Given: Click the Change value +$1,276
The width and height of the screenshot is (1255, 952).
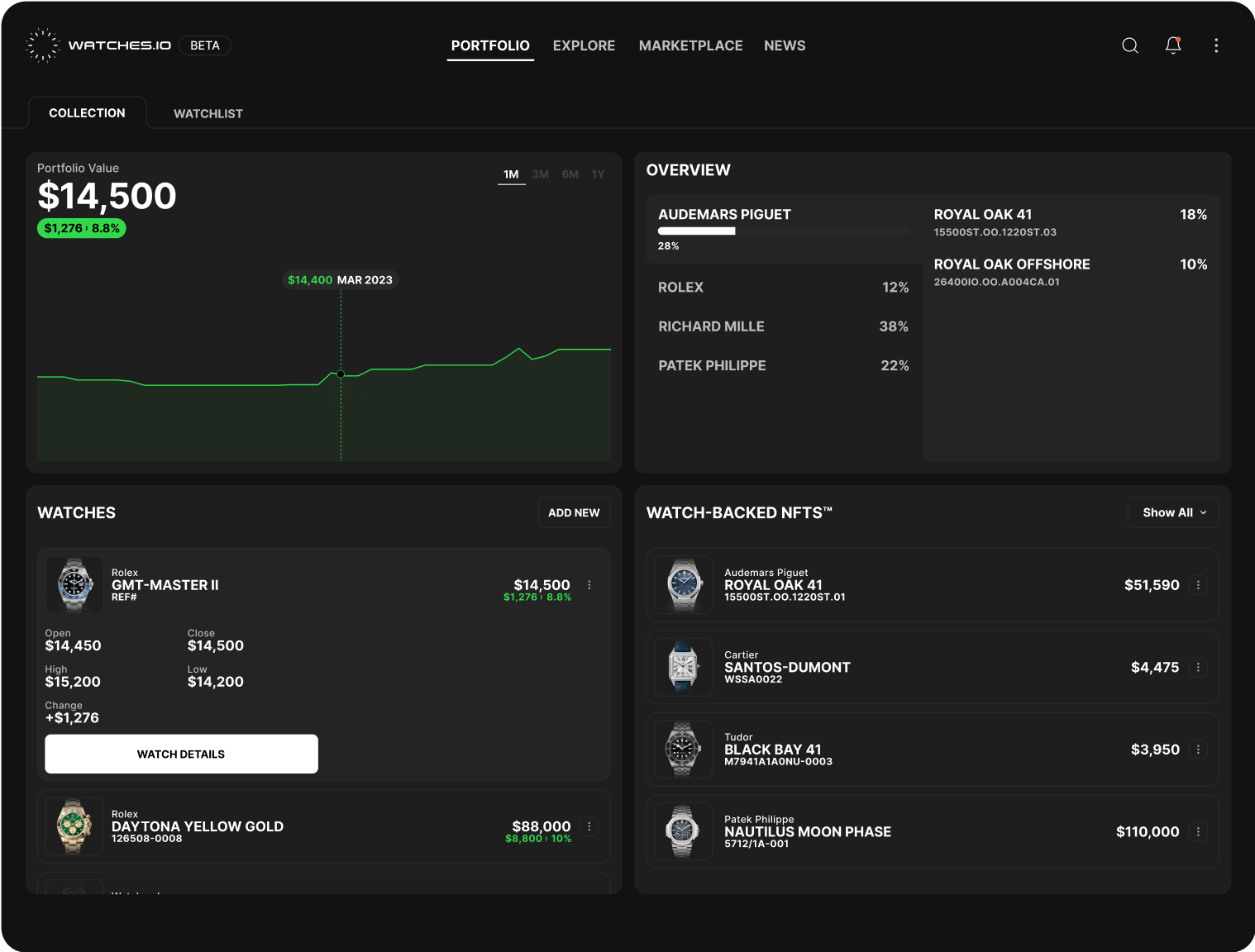Looking at the screenshot, I should (72, 718).
